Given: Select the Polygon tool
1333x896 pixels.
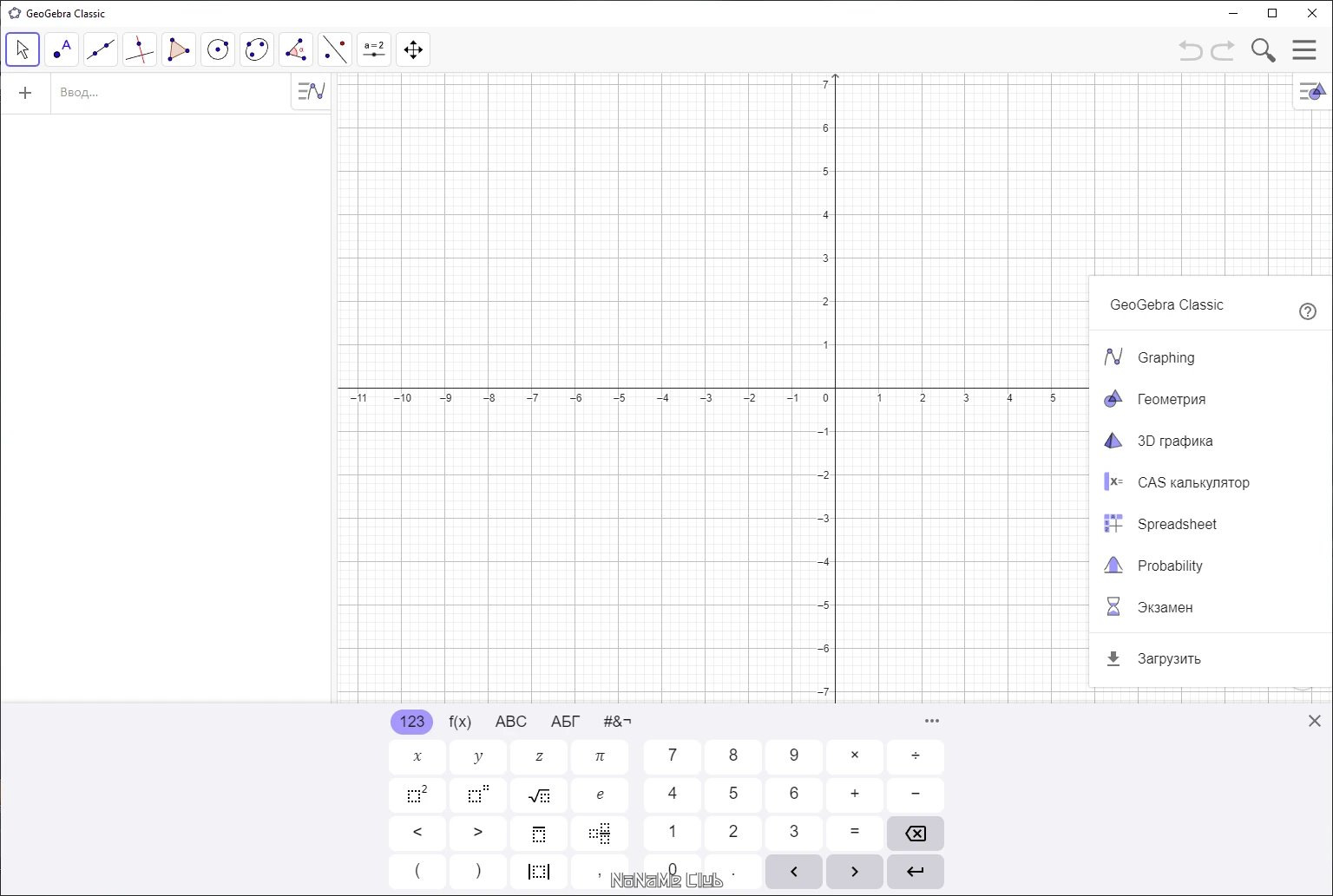Looking at the screenshot, I should pos(179,49).
